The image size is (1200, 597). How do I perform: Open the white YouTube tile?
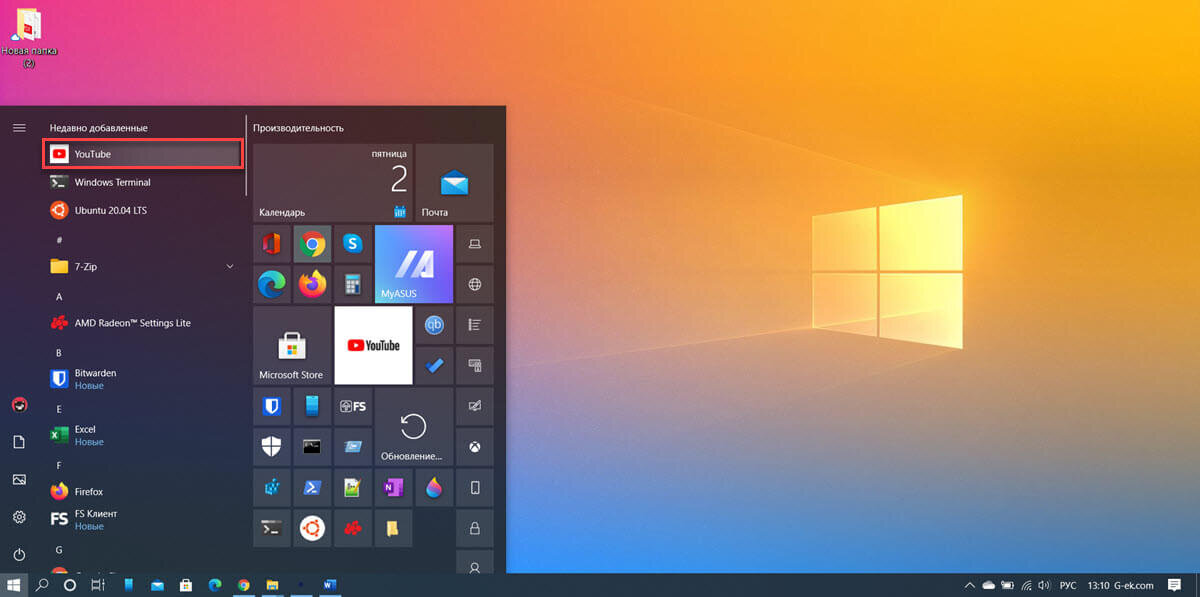tap(373, 345)
